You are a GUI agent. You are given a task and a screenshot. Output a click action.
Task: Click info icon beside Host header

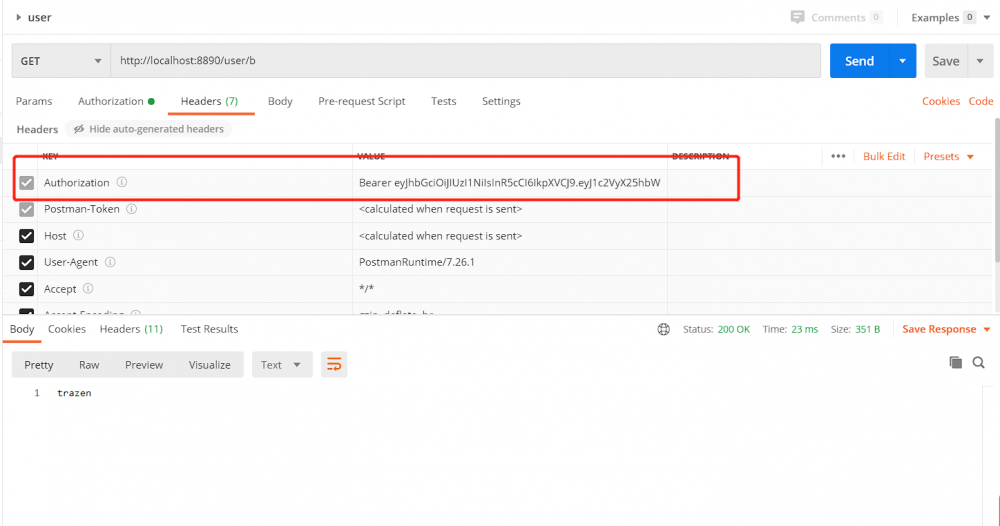click(x=78, y=236)
